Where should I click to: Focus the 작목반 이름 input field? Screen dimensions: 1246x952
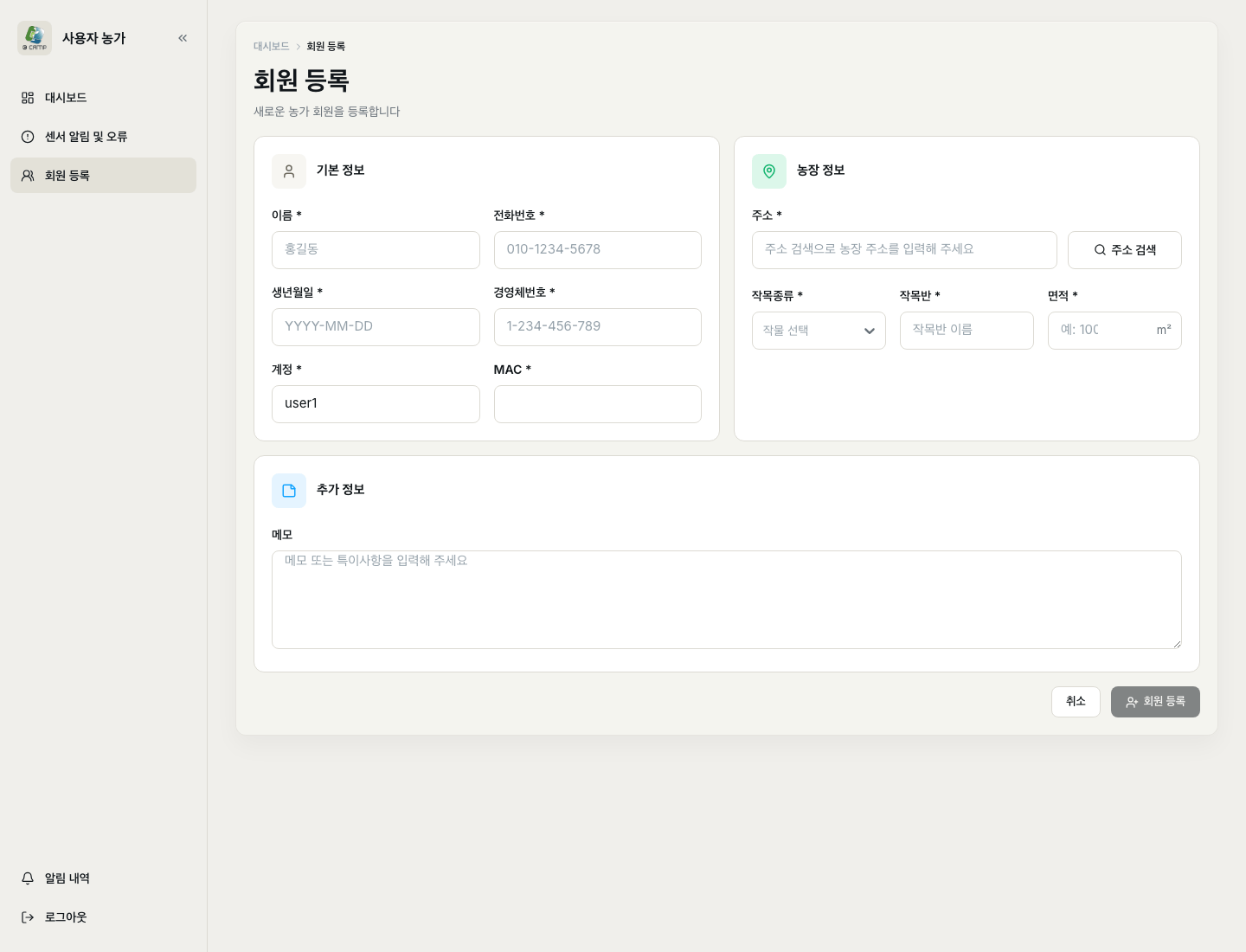pos(967,331)
